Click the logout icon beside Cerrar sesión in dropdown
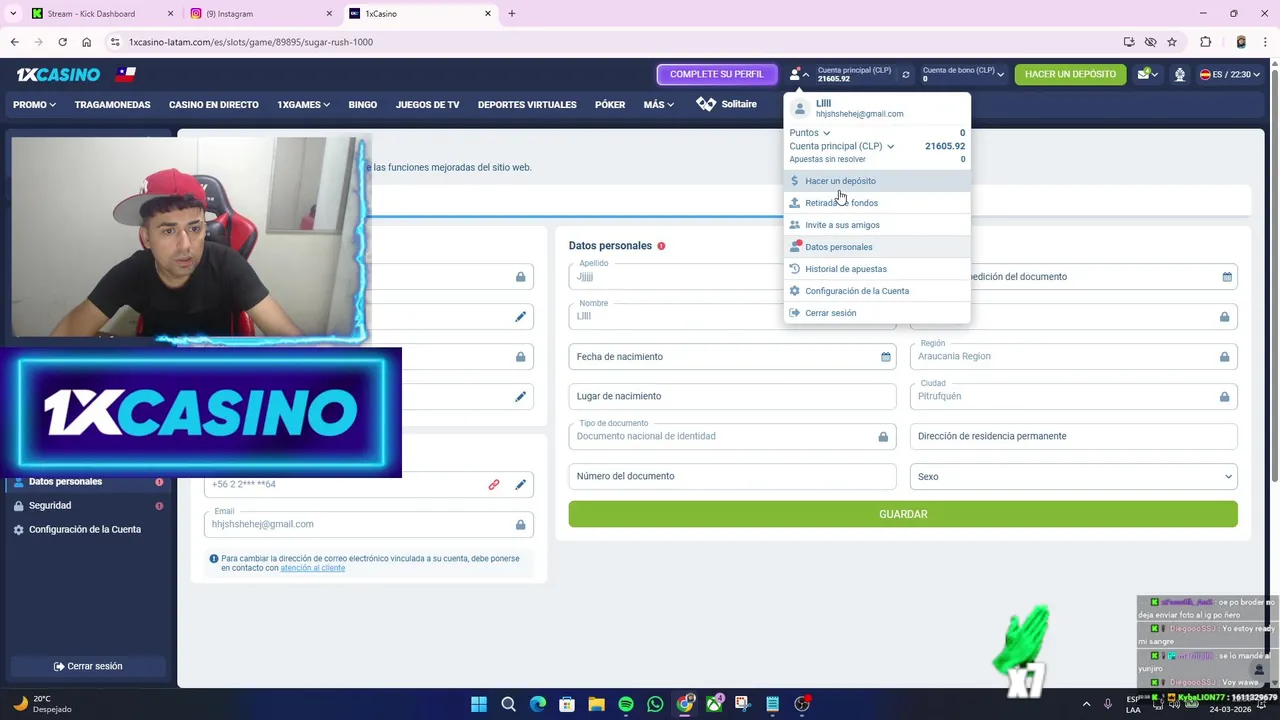Screen dimensions: 1280x720 click(795, 313)
